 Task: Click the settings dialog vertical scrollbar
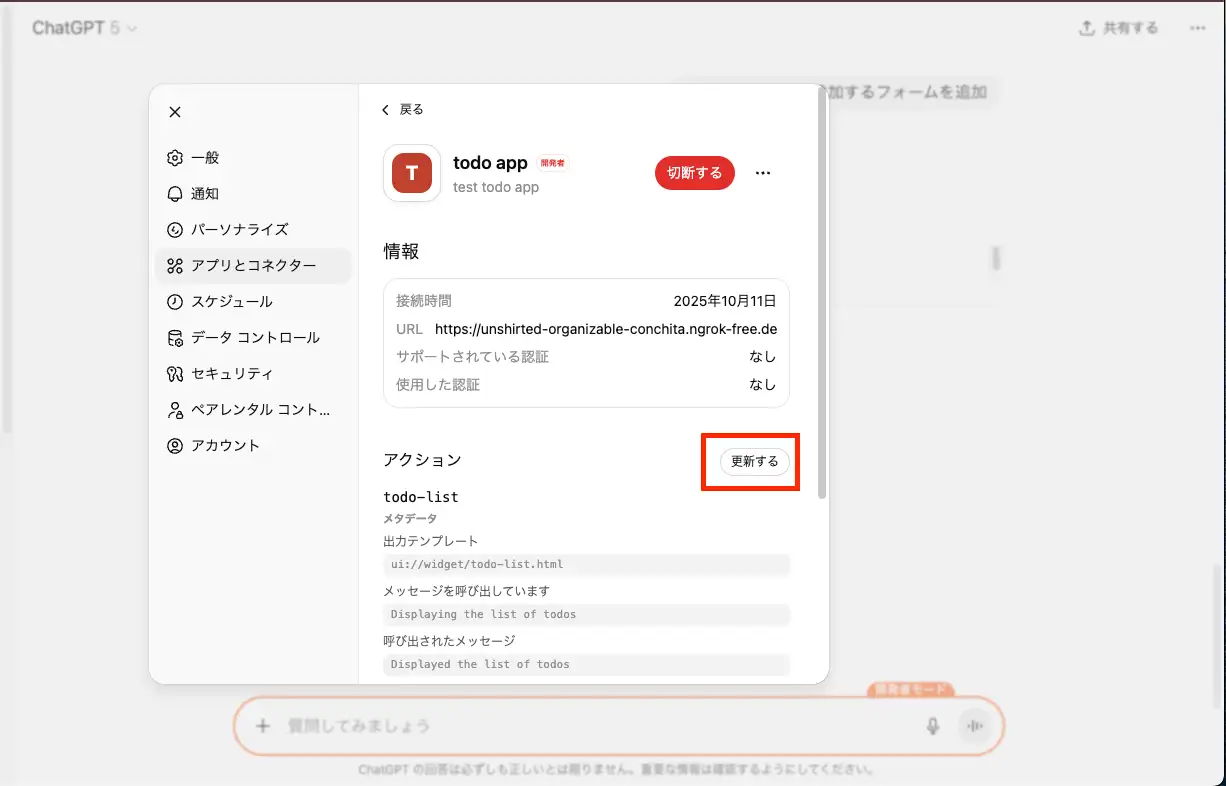pos(822,292)
